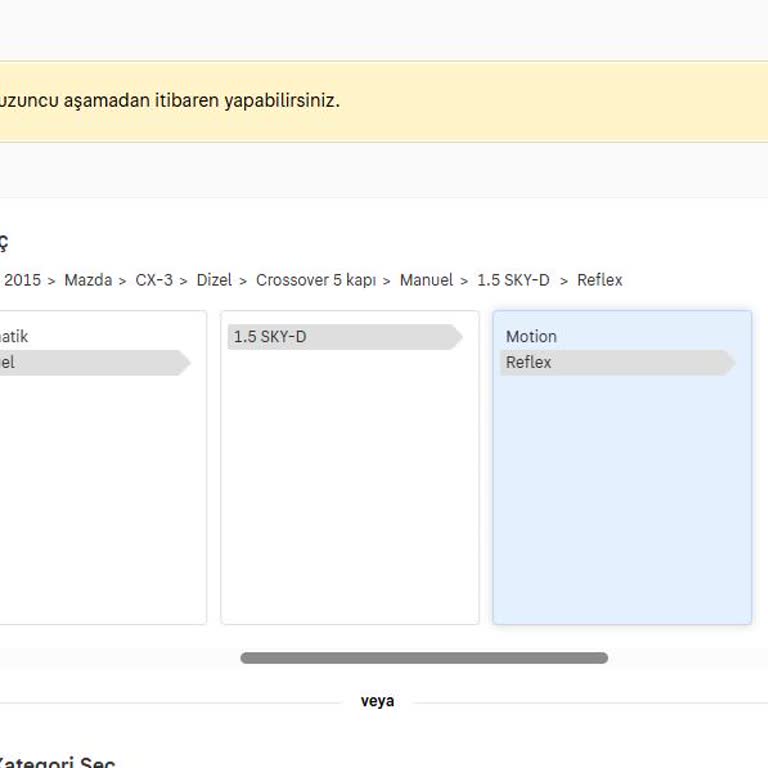Click the Dizel breadcrumb

pos(214,280)
